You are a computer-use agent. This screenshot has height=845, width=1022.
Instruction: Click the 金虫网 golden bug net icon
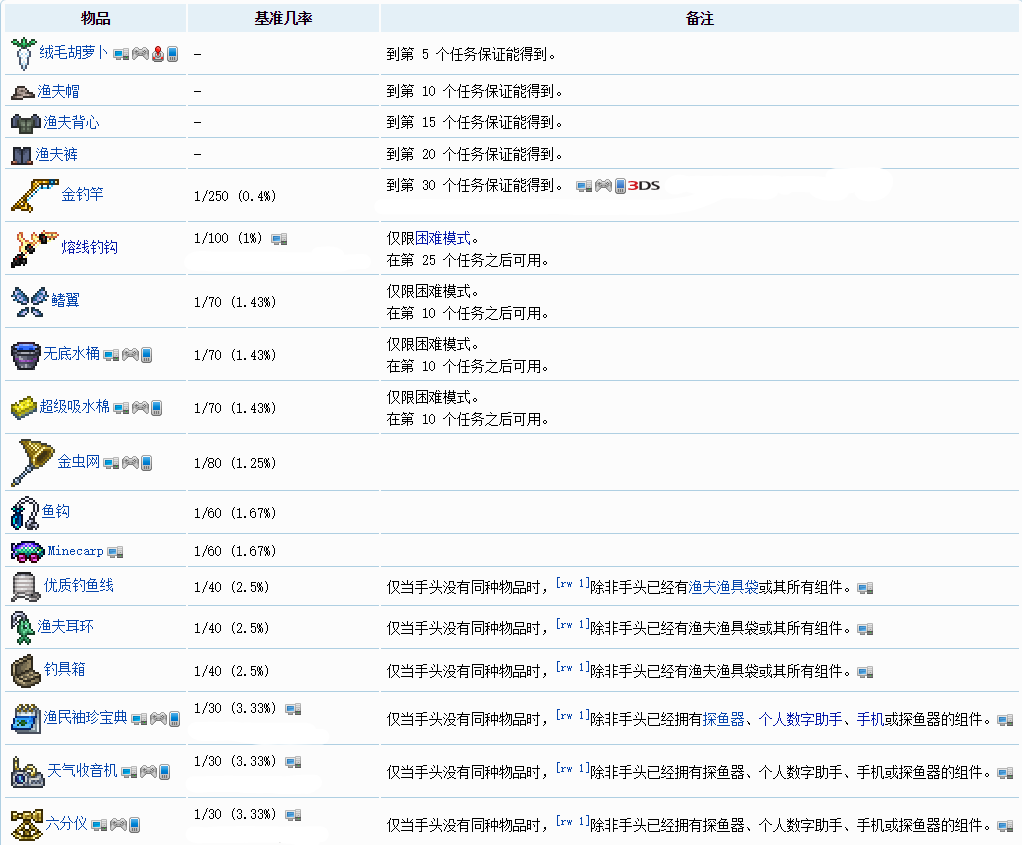coord(33,462)
